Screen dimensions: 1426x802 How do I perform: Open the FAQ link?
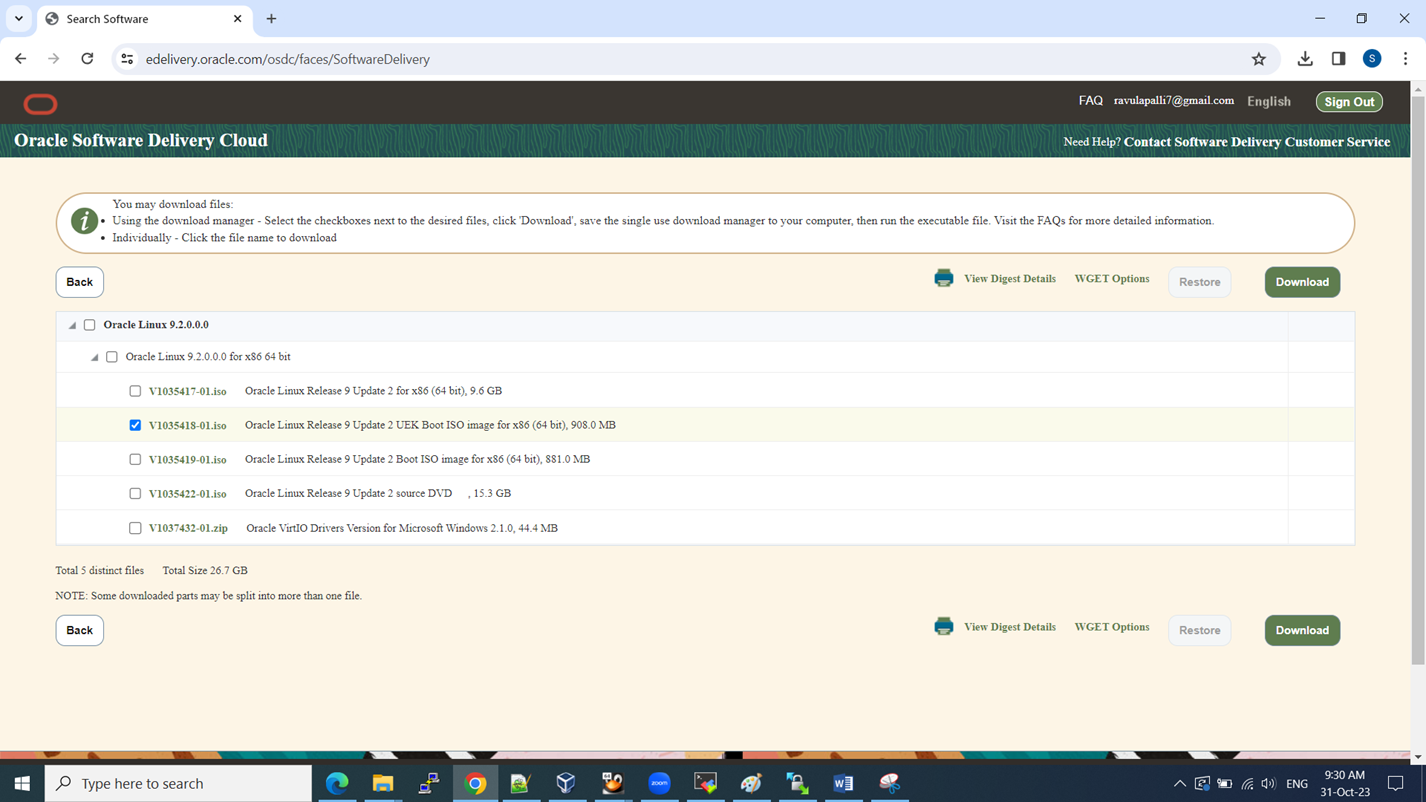[1091, 101]
